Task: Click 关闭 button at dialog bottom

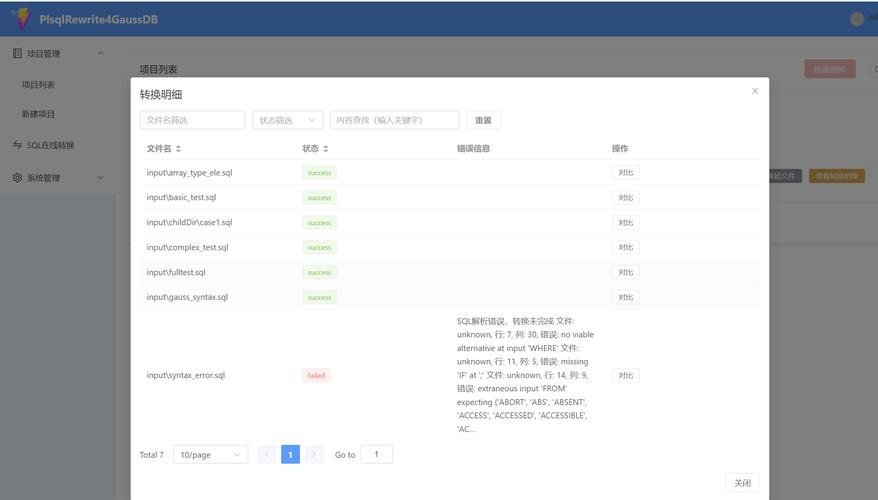Action: [x=742, y=483]
